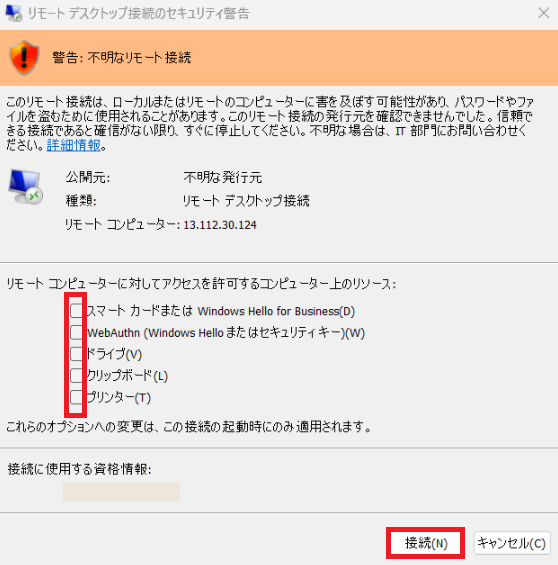Screen dimensions: 558x565
Task: Click the 接続に使用する資格情報 label
Action: [x=79, y=469]
